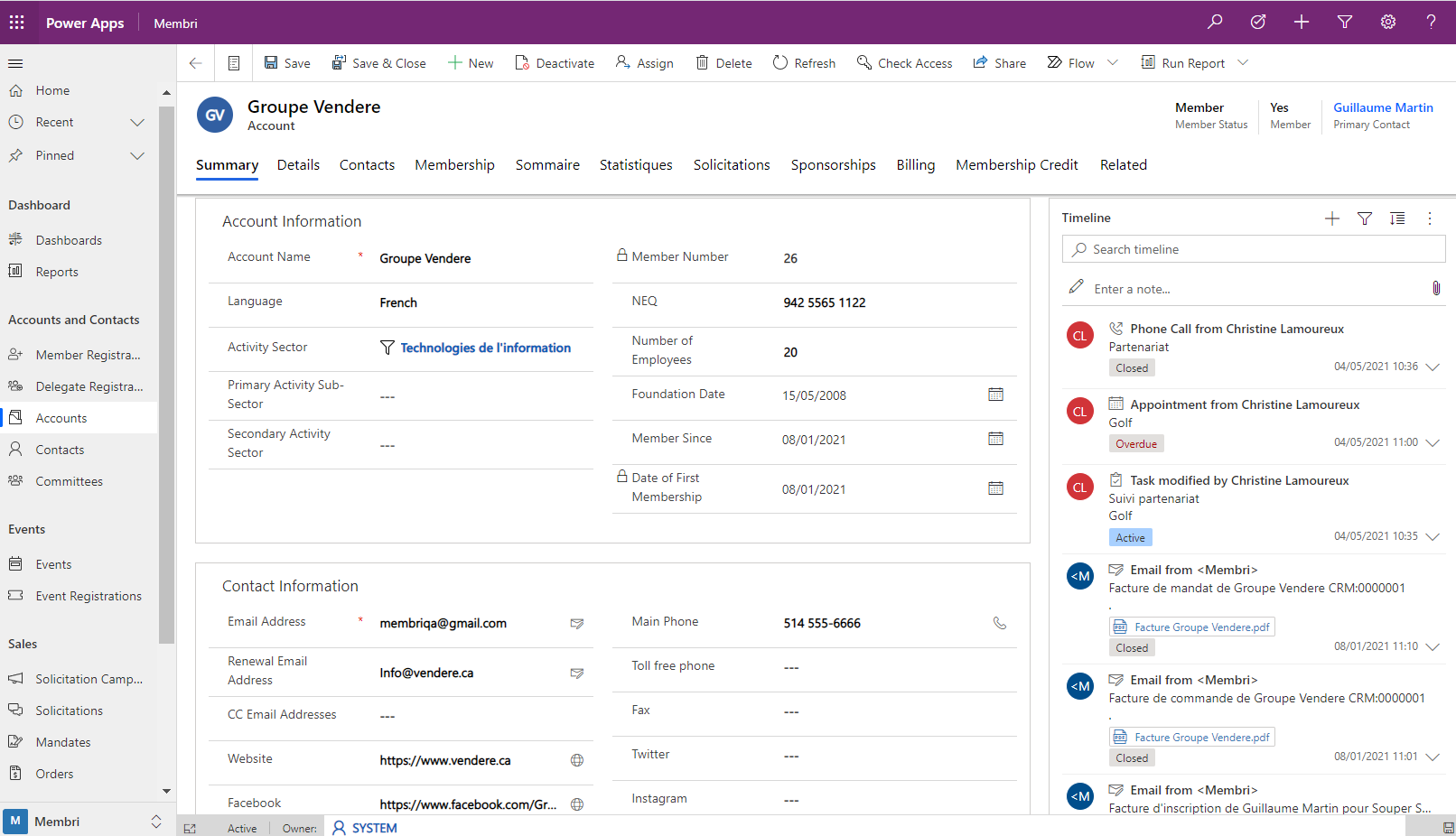
Task: Click the calendar icon for Foundation Date
Action: (995, 395)
